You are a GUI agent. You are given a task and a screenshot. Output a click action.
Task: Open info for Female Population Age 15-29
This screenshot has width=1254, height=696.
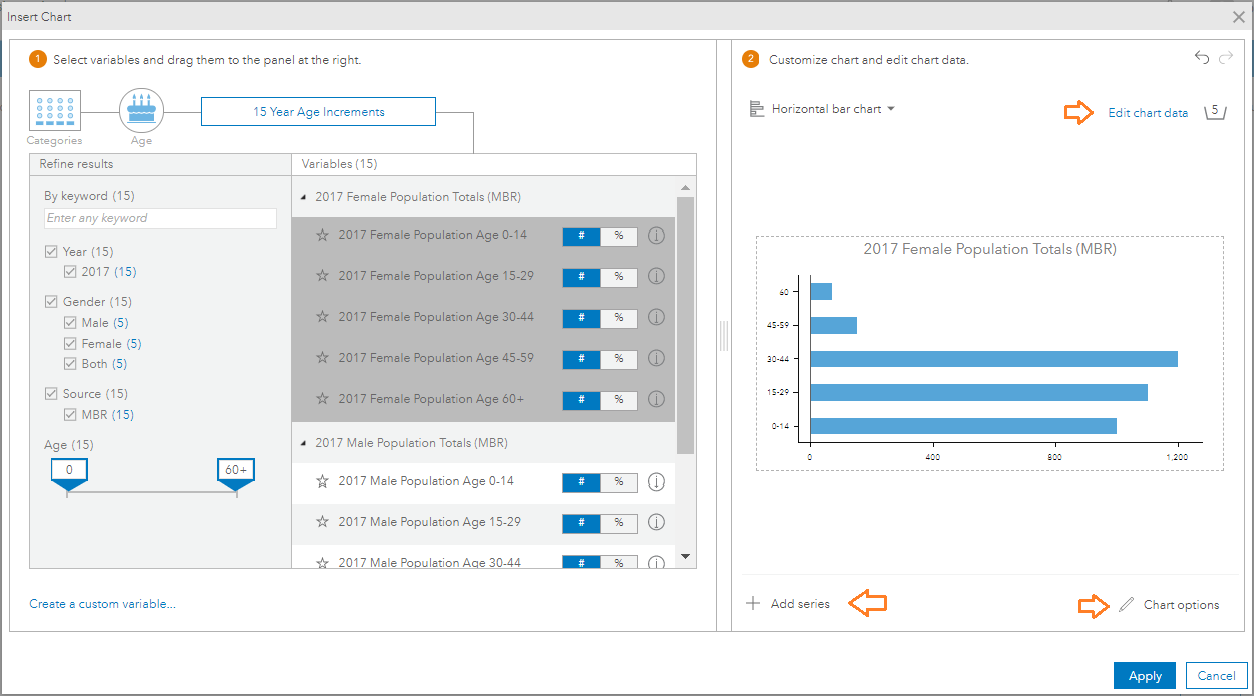click(x=656, y=277)
